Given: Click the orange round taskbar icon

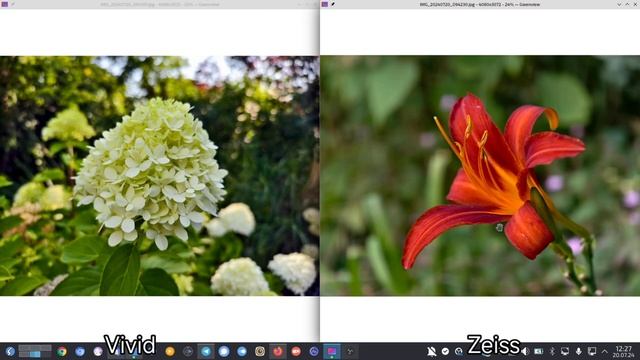Looking at the screenshot, I should point(170,351).
